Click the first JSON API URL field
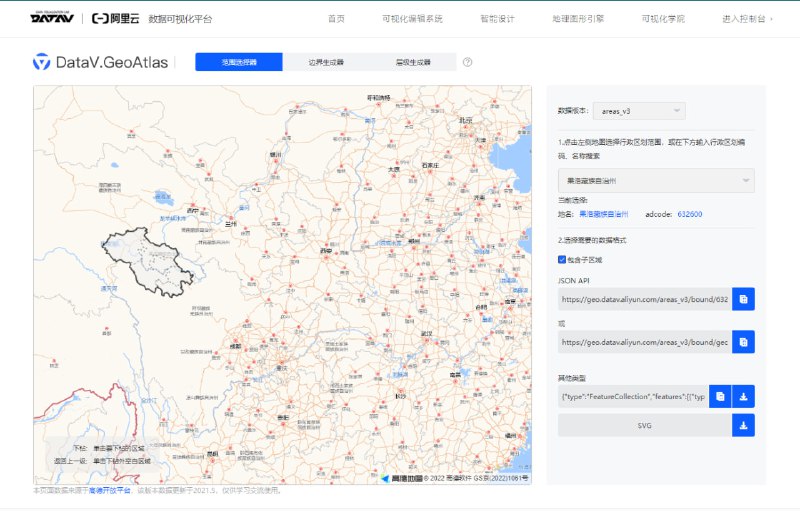This screenshot has height=511, width=800. click(645, 299)
